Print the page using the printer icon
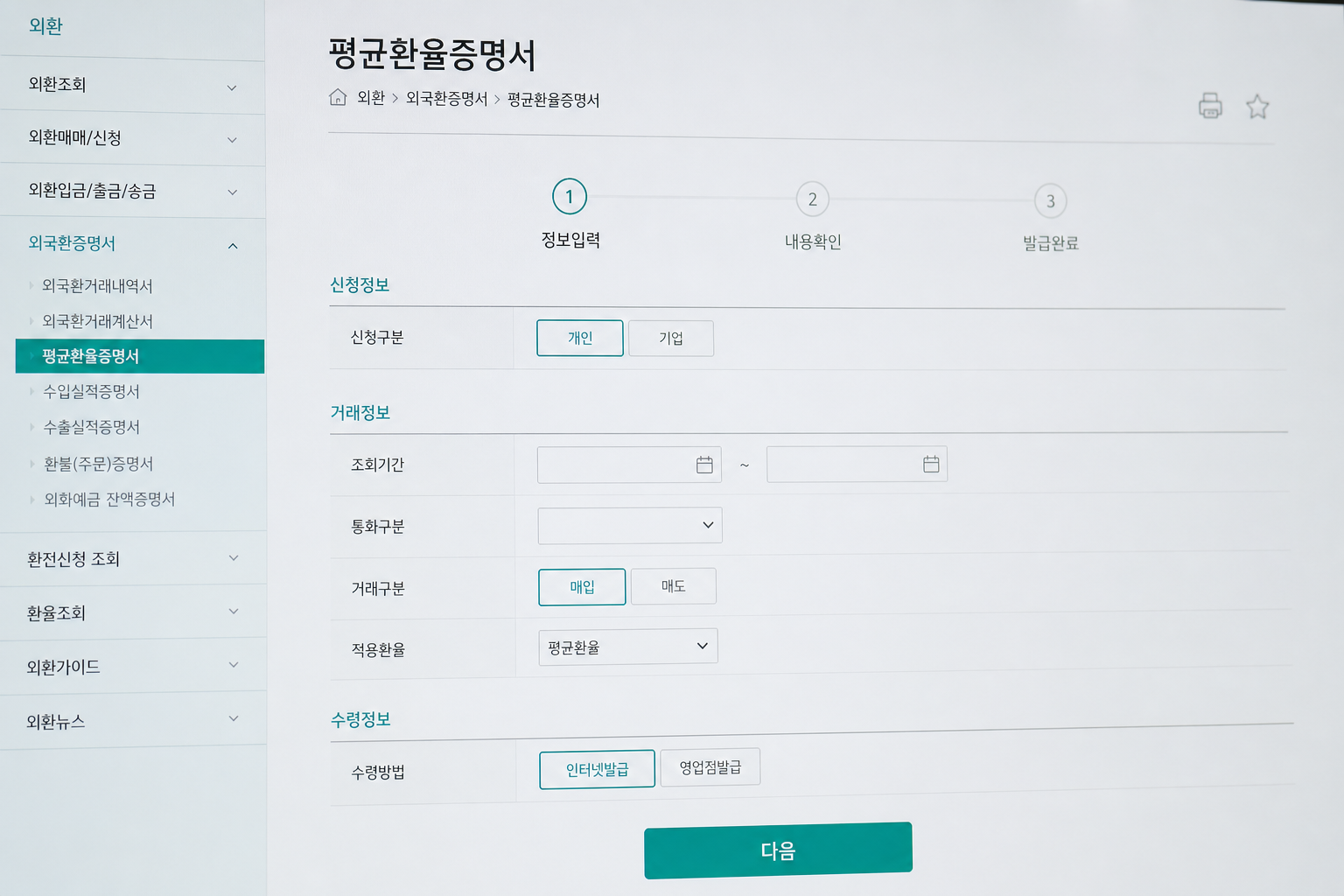Viewport: 1344px width, 896px height. (1210, 106)
